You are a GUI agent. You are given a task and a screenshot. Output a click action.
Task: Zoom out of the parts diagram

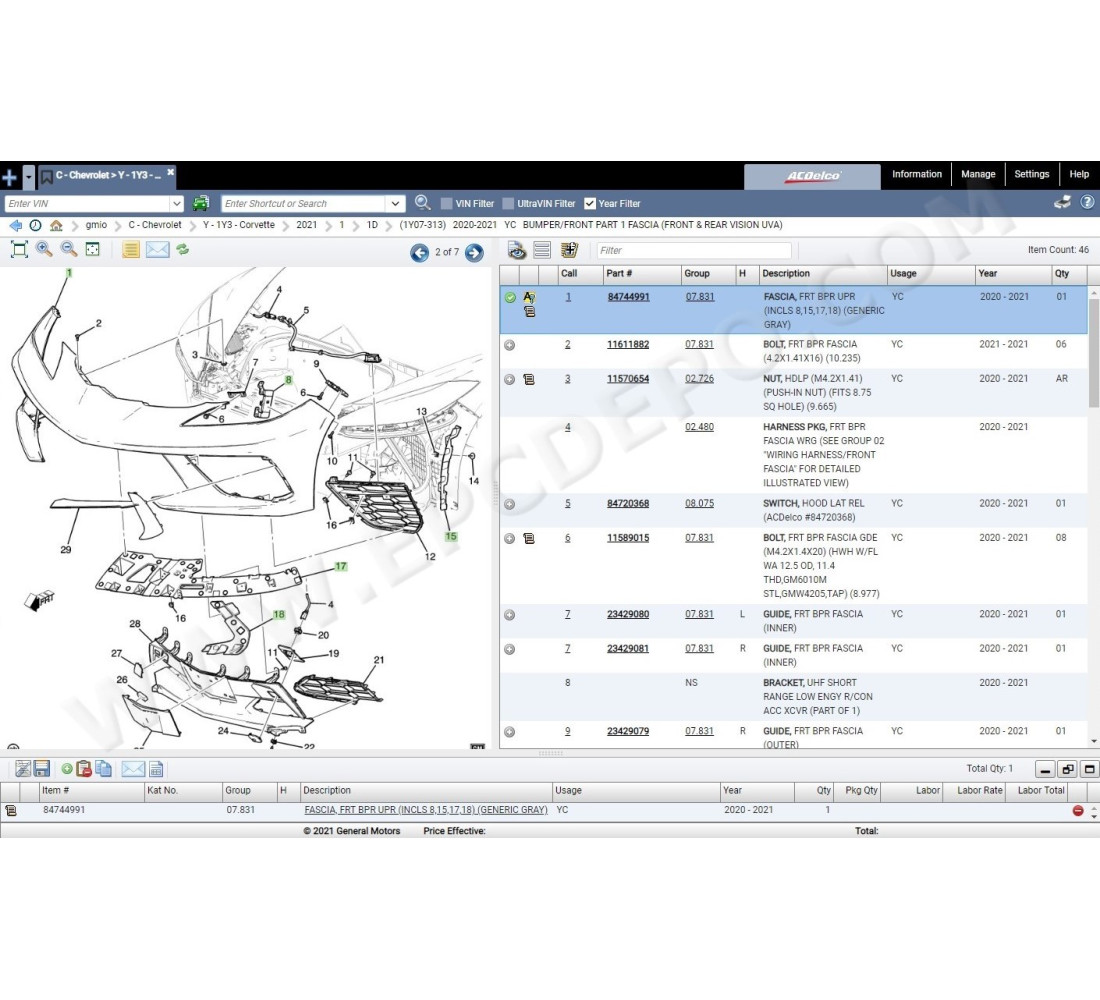(69, 250)
